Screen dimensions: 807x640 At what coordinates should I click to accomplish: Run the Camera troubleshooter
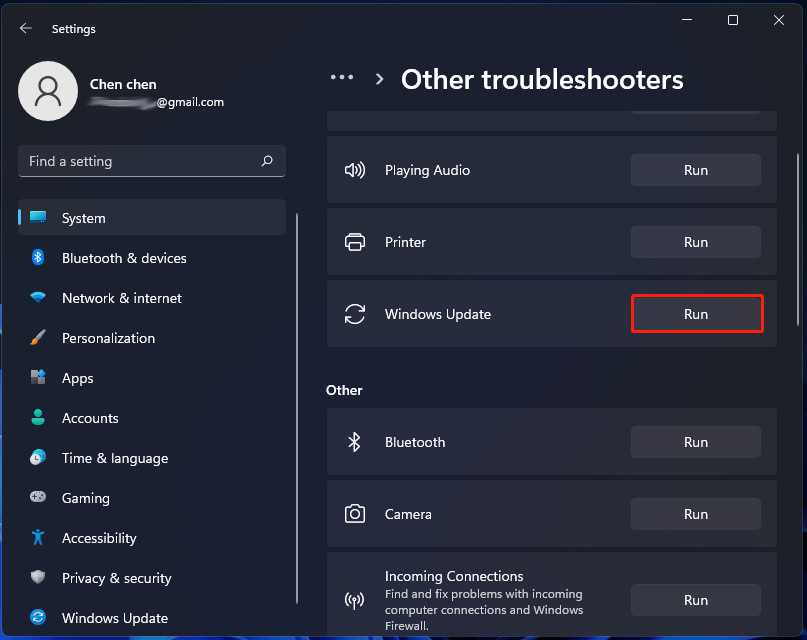[696, 514]
